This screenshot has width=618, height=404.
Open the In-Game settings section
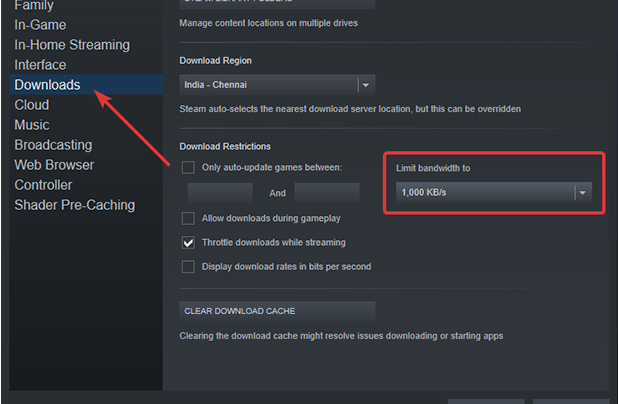[40, 25]
